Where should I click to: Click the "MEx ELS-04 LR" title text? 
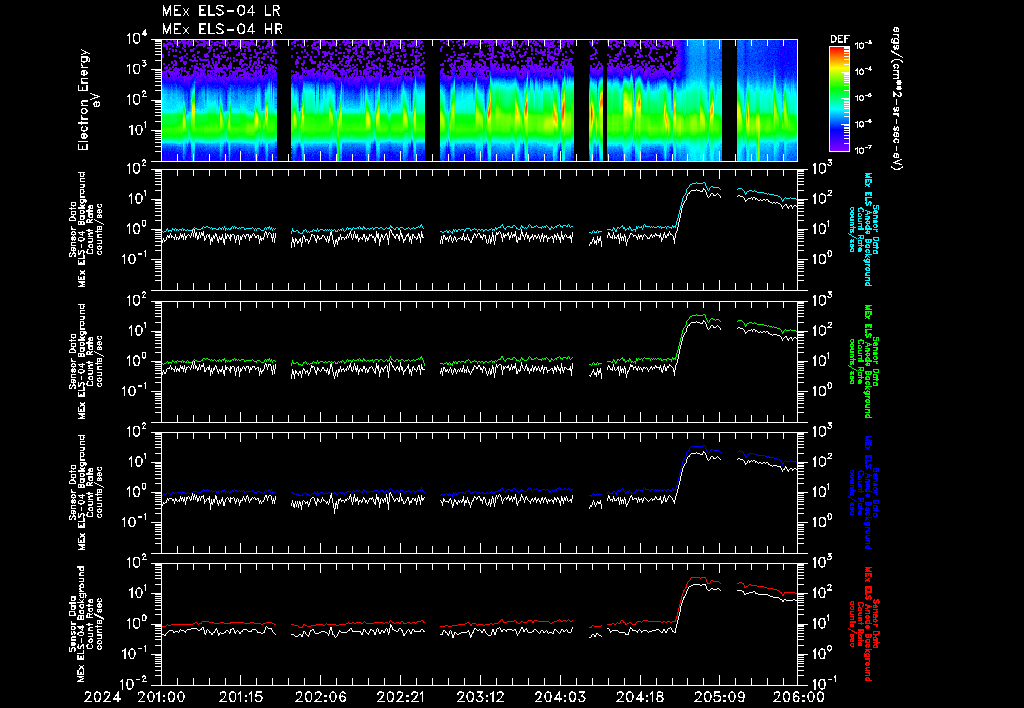(221, 11)
